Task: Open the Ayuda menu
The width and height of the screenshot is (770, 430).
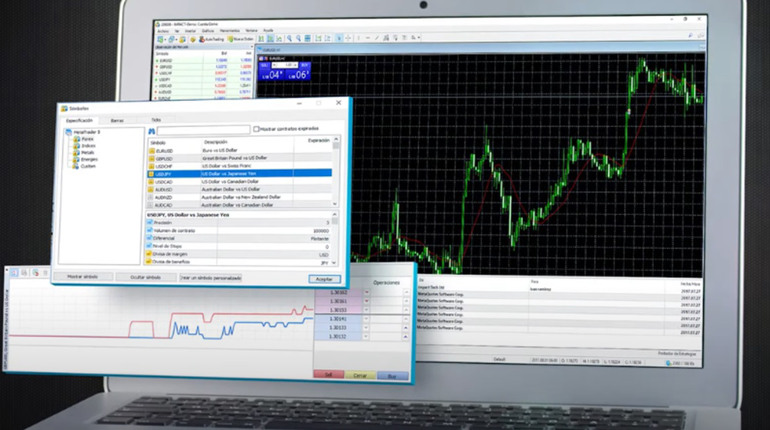Action: coord(268,31)
